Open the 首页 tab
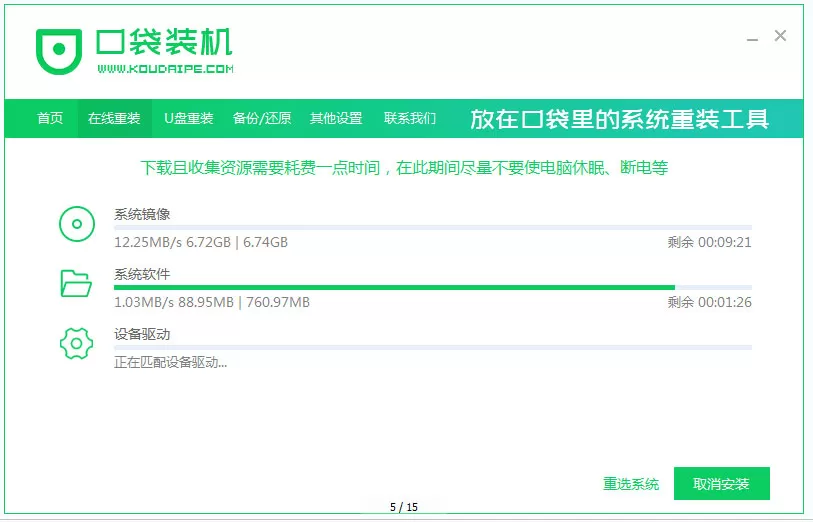The width and height of the screenshot is (813, 522). pyautogui.click(x=50, y=118)
